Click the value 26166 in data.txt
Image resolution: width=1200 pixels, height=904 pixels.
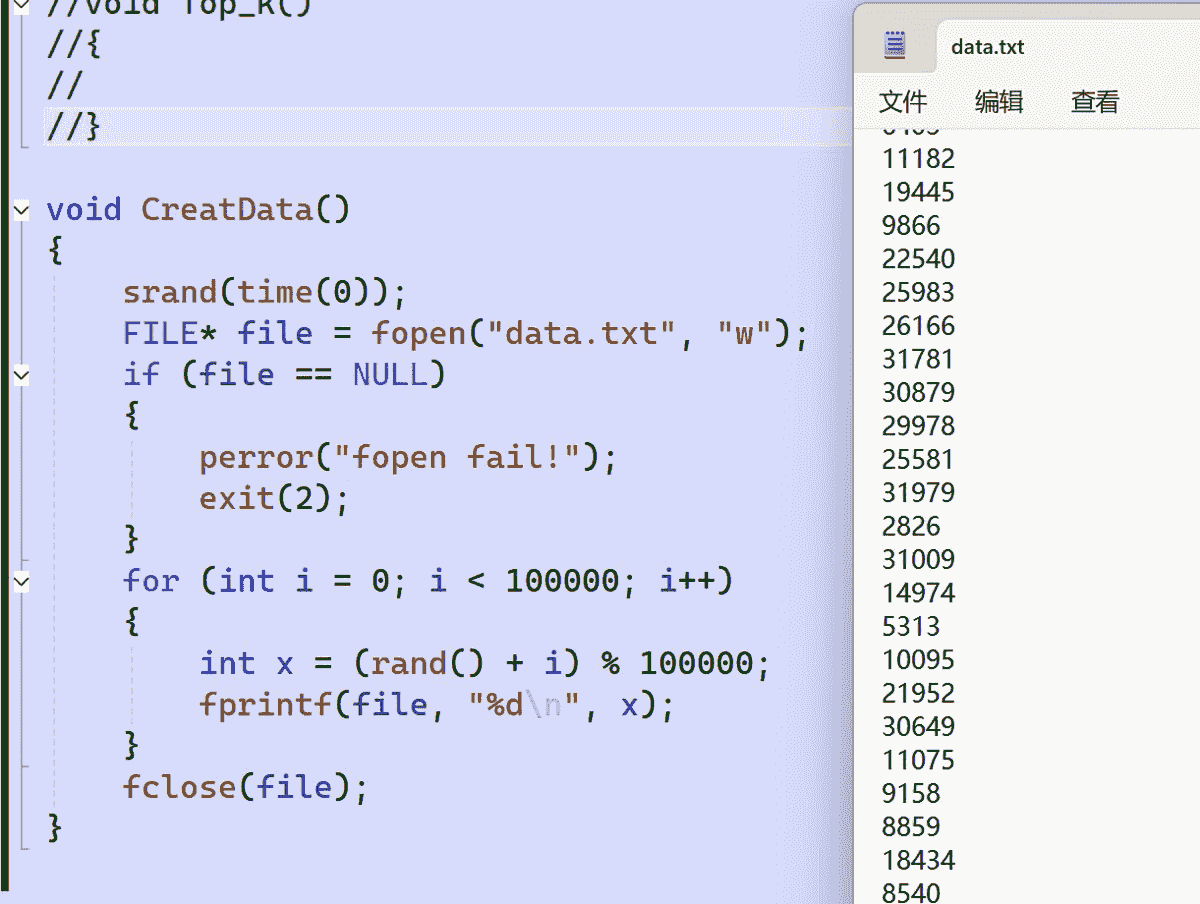pyautogui.click(x=918, y=325)
